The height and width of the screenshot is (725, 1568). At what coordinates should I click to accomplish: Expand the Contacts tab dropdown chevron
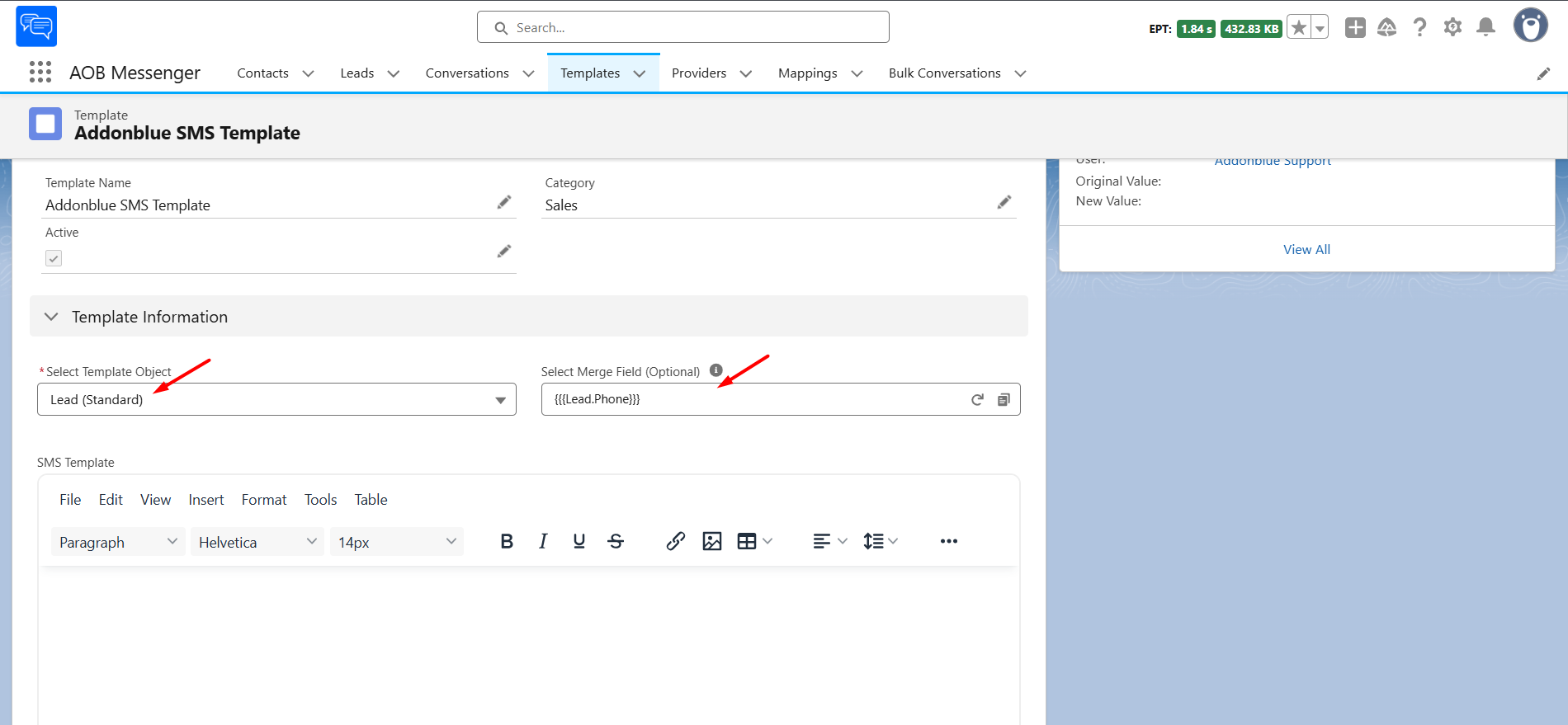pos(309,73)
